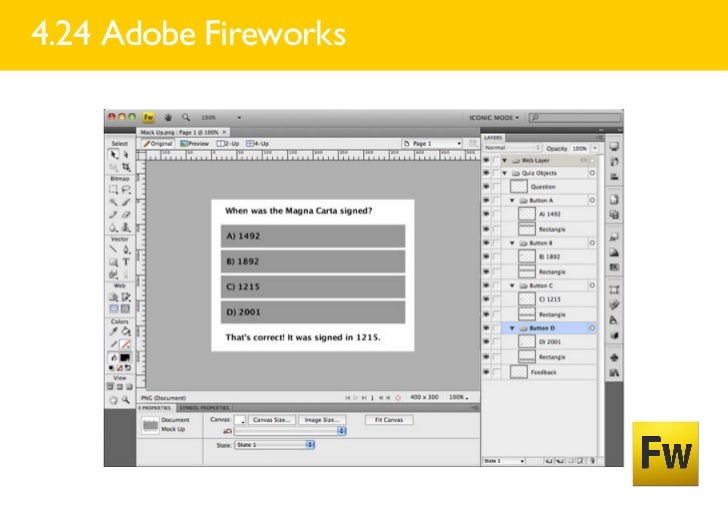Viewport: 728px width, 515px height.
Task: Choose the Rectangle vector shape tool
Action: pyautogui.click(x=114, y=262)
